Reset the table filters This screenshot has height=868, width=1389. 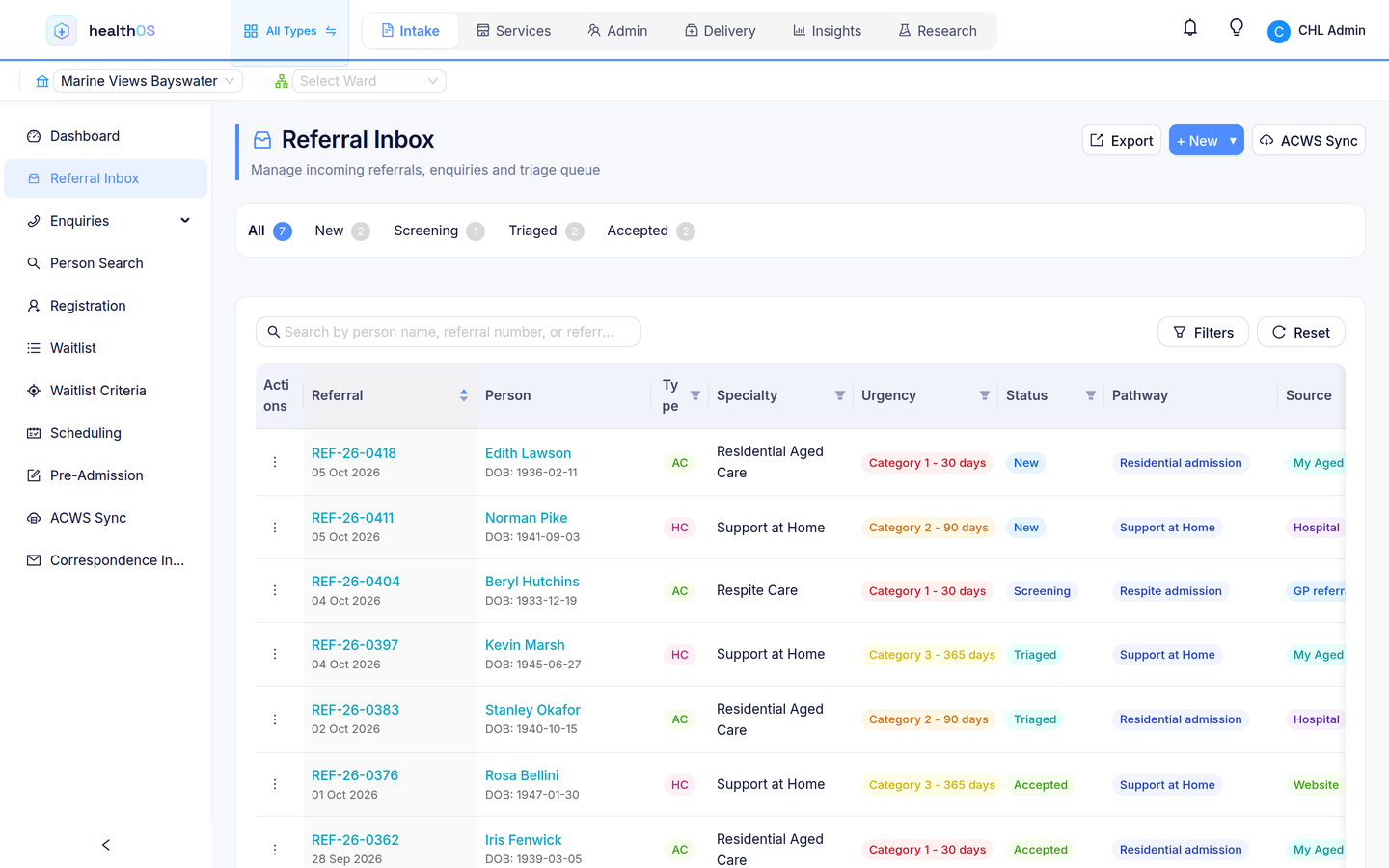tap(1301, 332)
